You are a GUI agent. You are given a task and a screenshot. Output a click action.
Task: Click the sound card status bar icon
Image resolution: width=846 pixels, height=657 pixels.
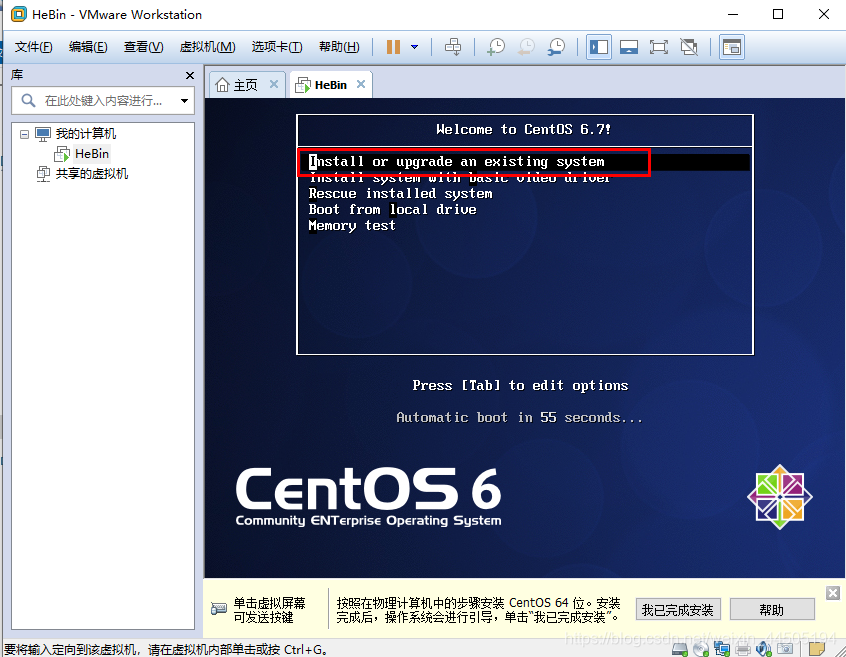click(x=763, y=649)
